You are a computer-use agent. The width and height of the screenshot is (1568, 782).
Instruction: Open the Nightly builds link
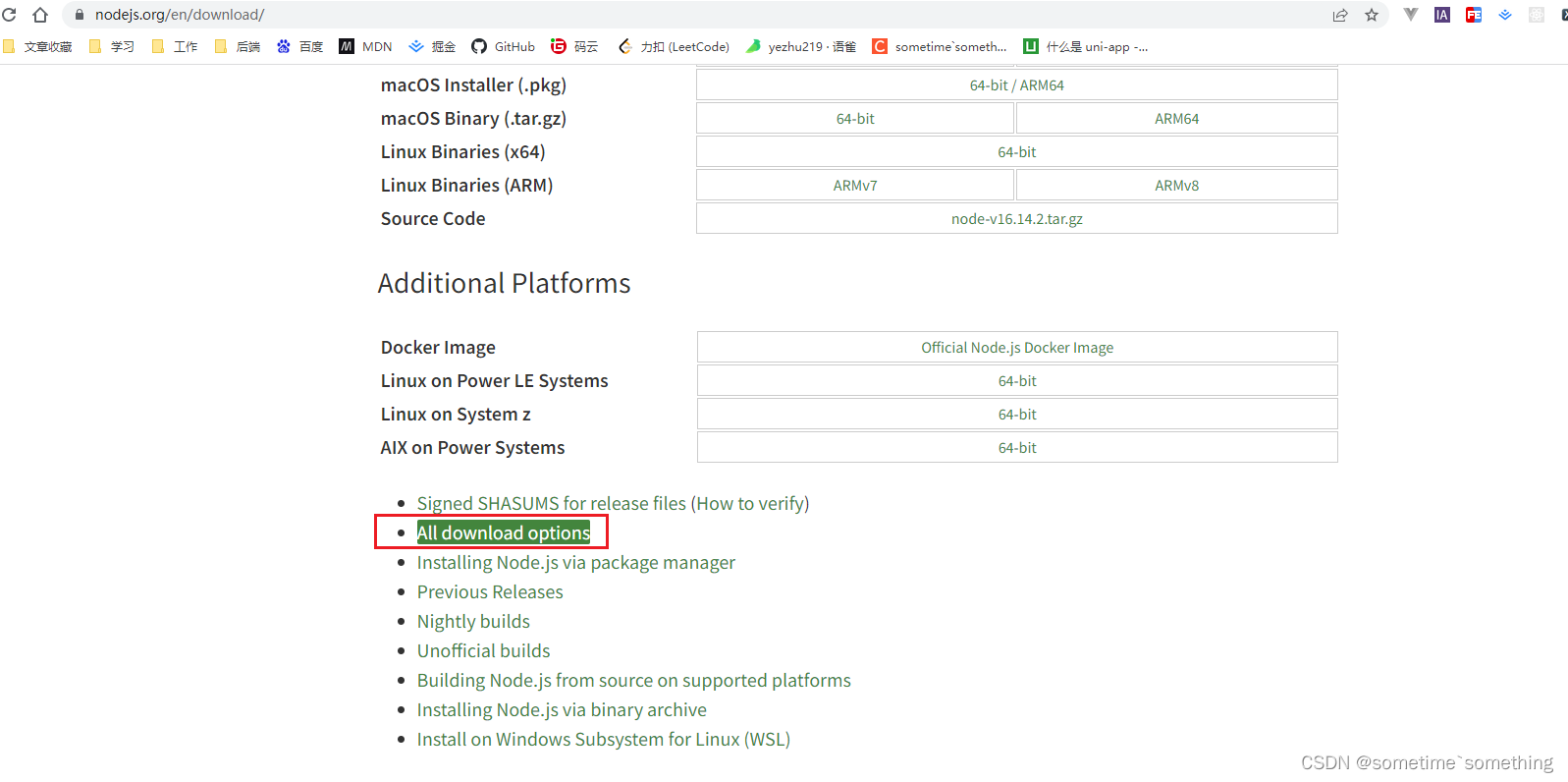[x=473, y=622]
